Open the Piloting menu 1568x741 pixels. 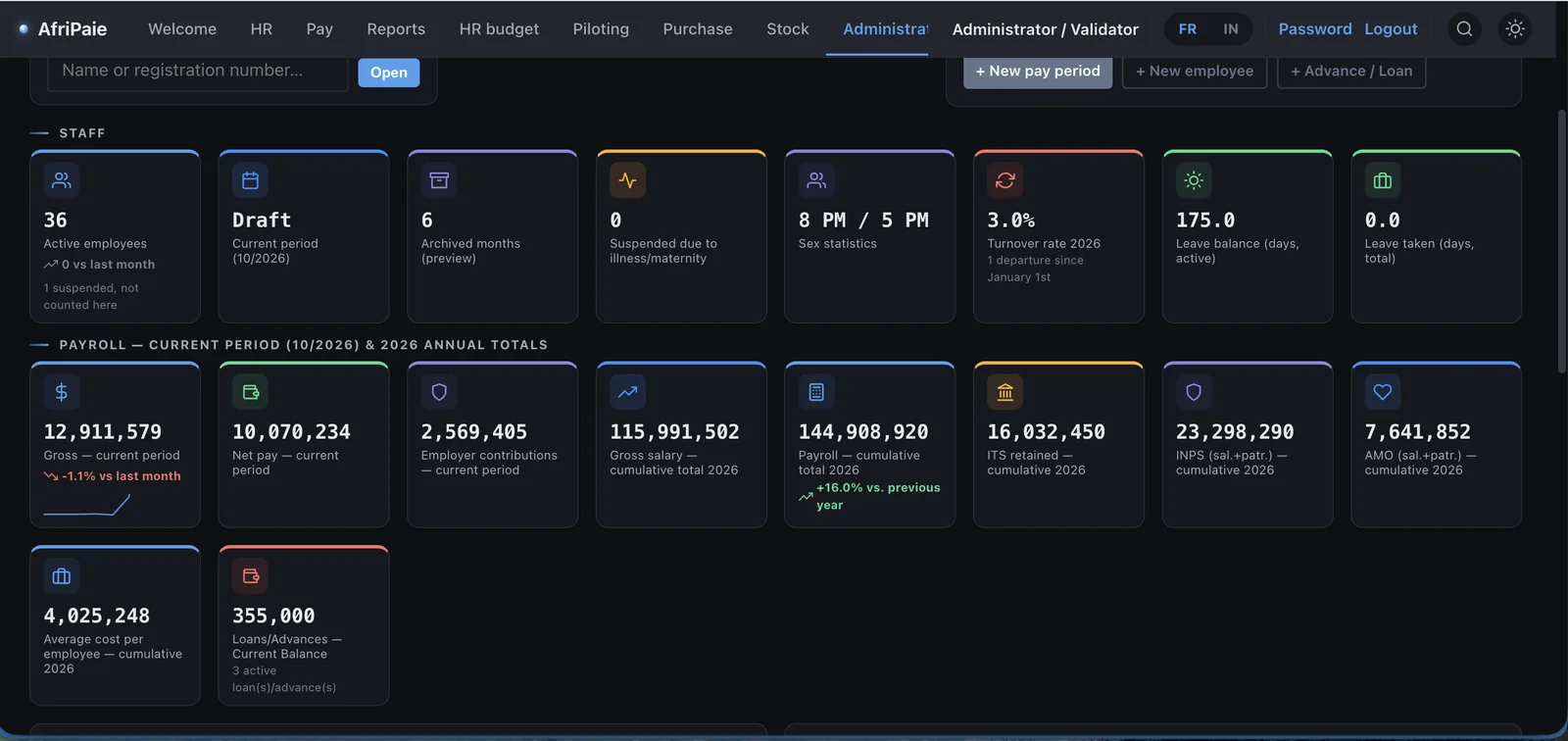point(601,29)
